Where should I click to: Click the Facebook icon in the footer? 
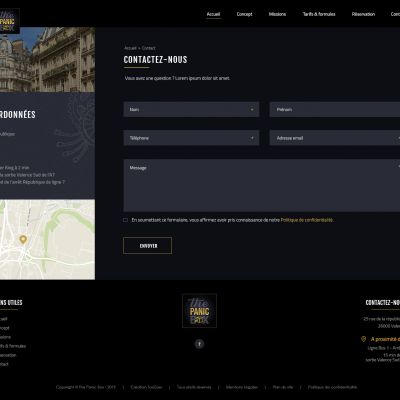[199, 344]
